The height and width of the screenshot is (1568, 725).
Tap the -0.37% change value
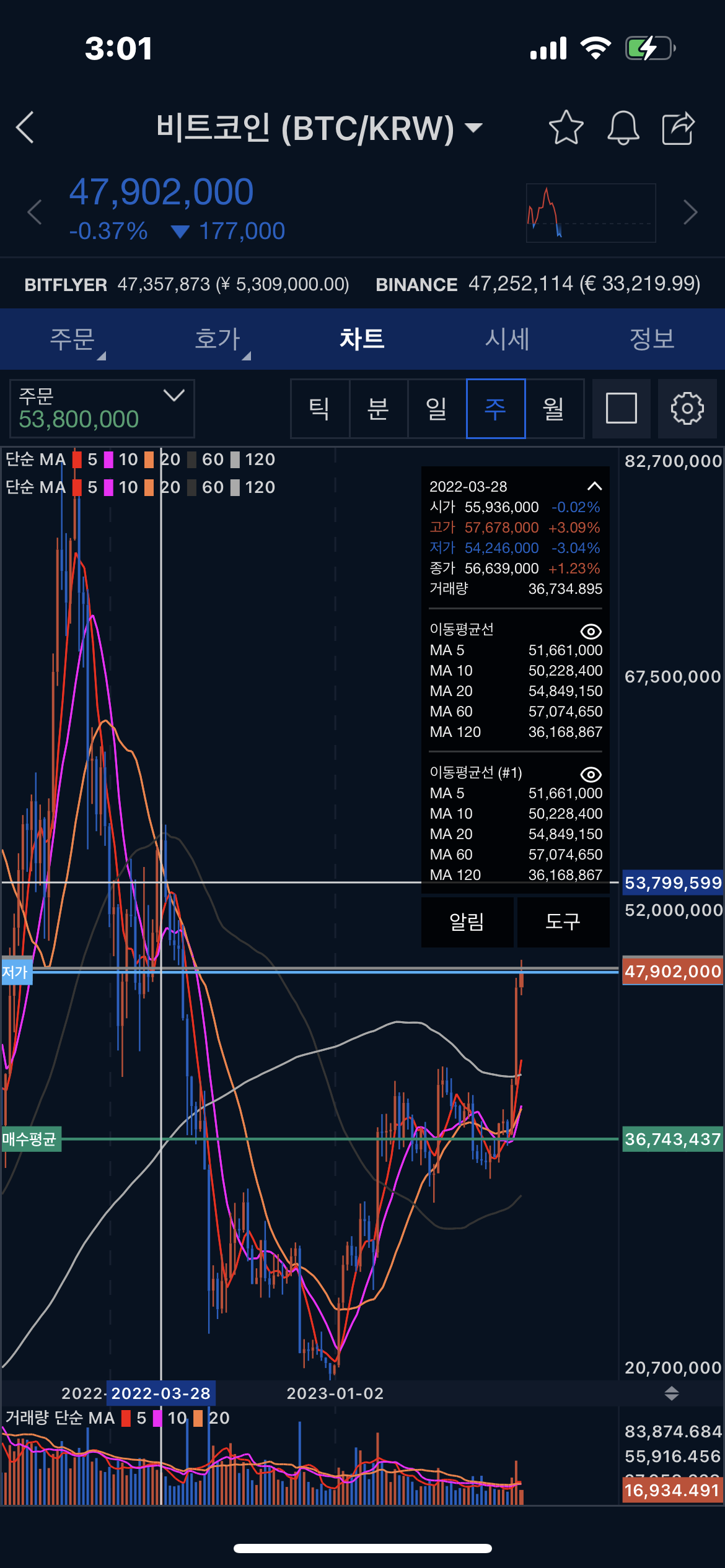coord(108,231)
